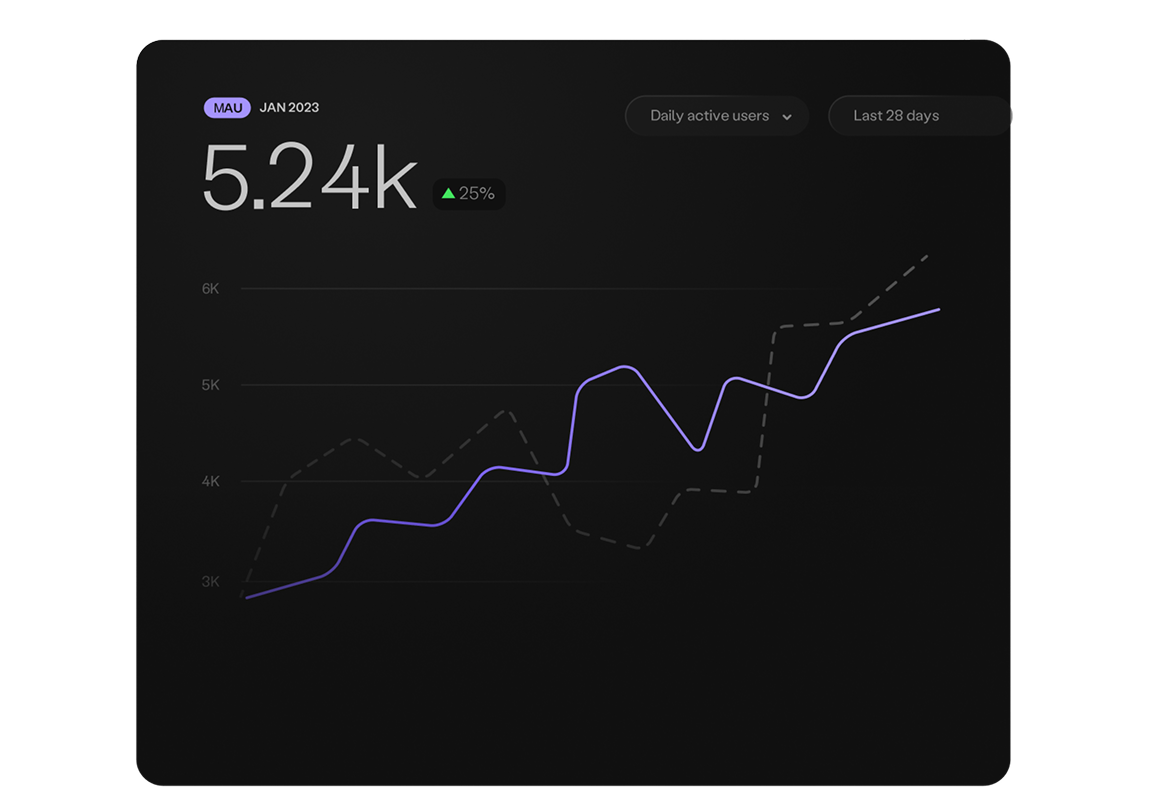Select the purple MAU badge
Screen dimensions: 1152x808
(x=227, y=108)
